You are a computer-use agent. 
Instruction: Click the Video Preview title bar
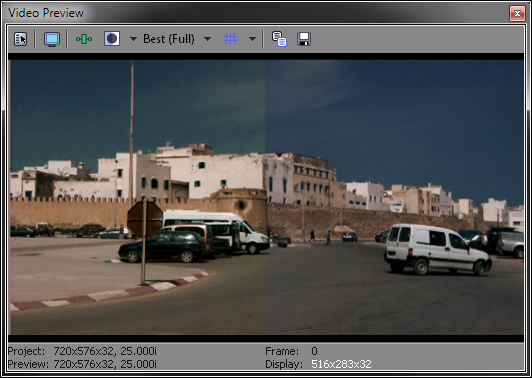pos(258,13)
